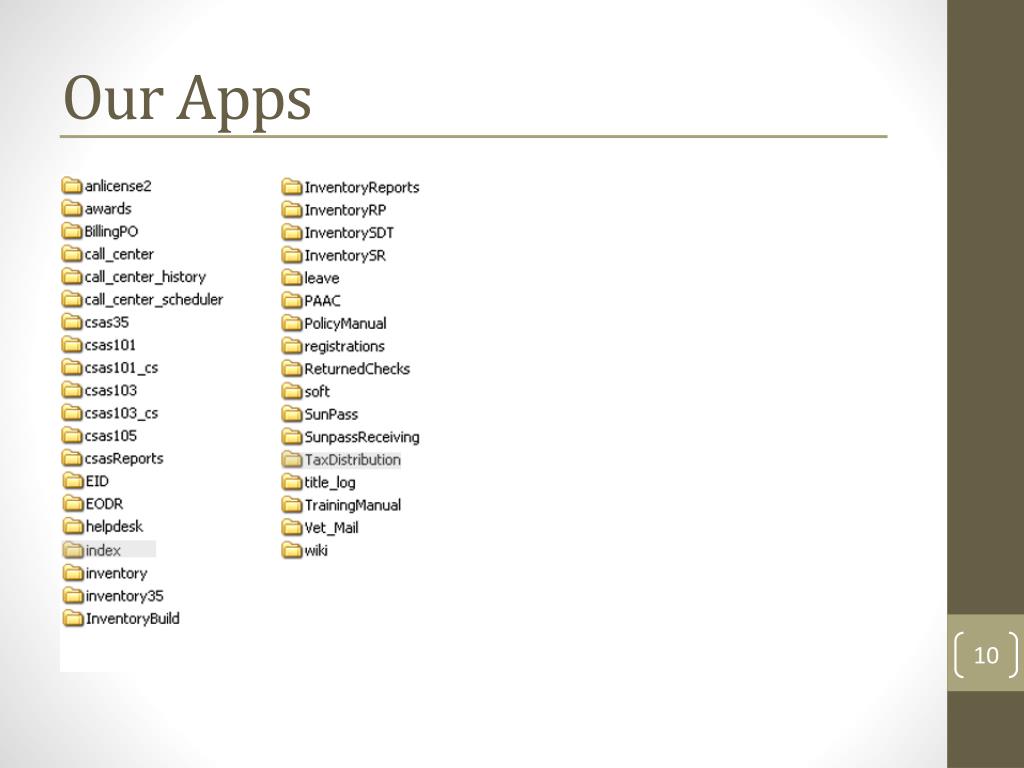The width and height of the screenshot is (1024, 768).
Task: Select the 'registrations' folder name
Action: pyautogui.click(x=344, y=346)
